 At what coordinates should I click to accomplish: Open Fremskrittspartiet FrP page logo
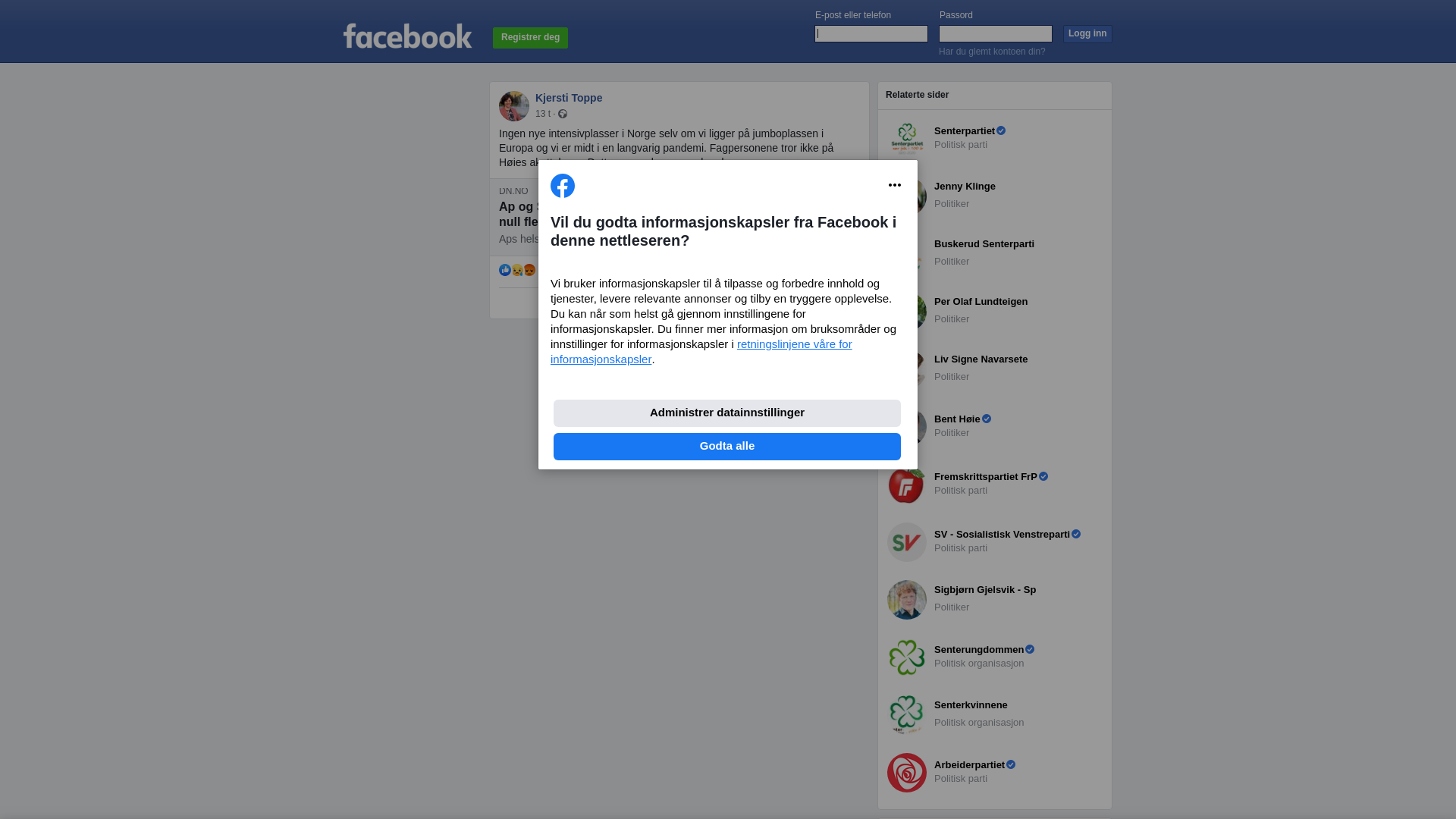(907, 485)
